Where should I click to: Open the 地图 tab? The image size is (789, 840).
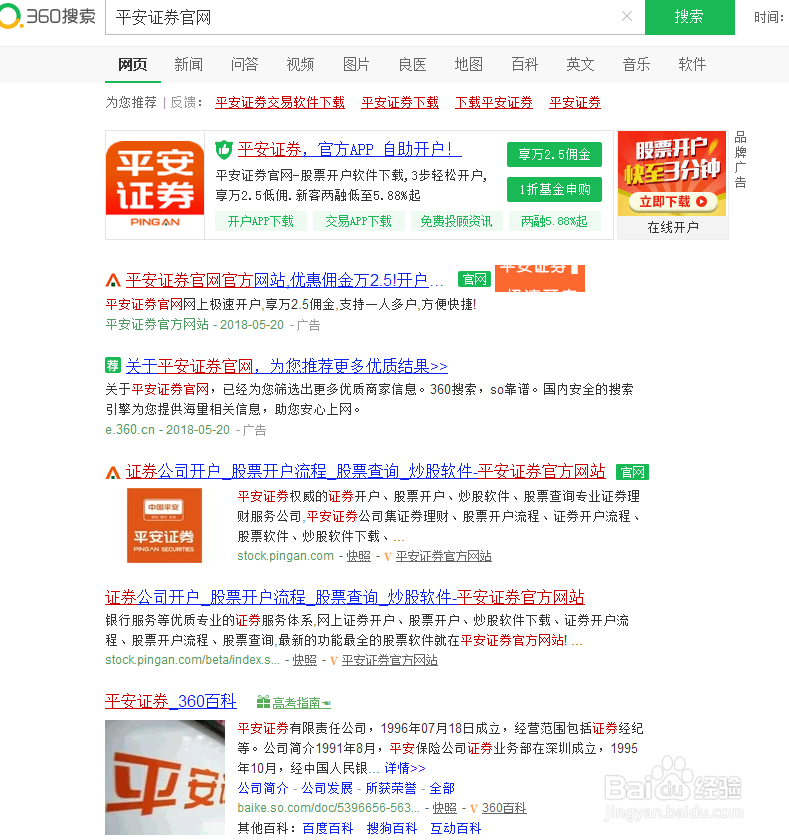point(469,64)
